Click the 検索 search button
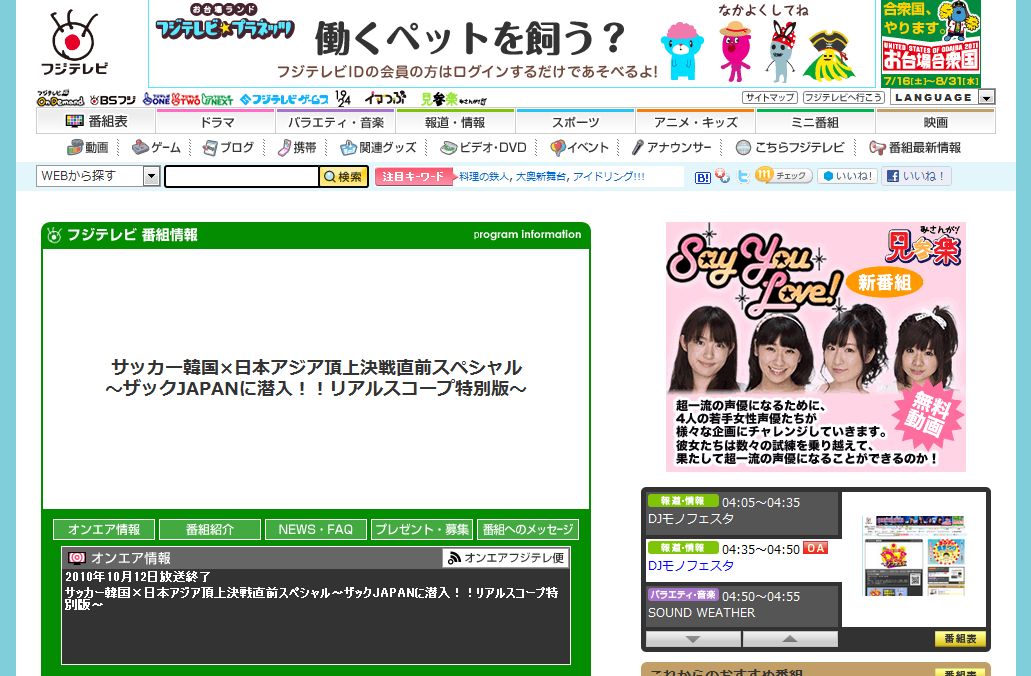 pos(343,176)
